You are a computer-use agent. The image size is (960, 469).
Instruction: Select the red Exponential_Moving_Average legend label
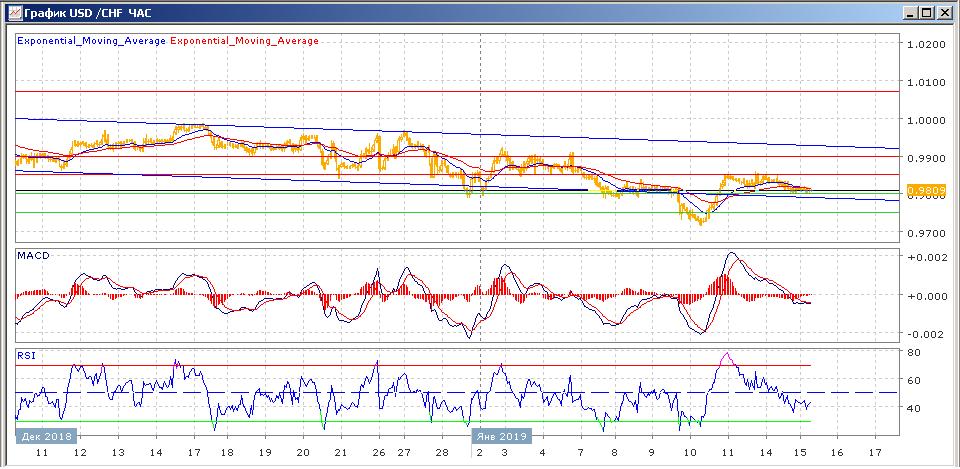[244, 41]
